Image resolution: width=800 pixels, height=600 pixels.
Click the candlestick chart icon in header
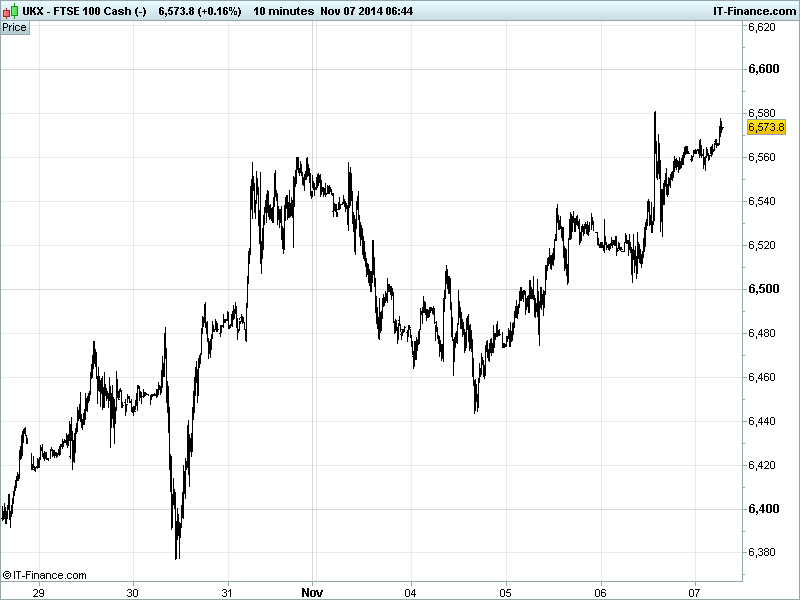click(11, 10)
